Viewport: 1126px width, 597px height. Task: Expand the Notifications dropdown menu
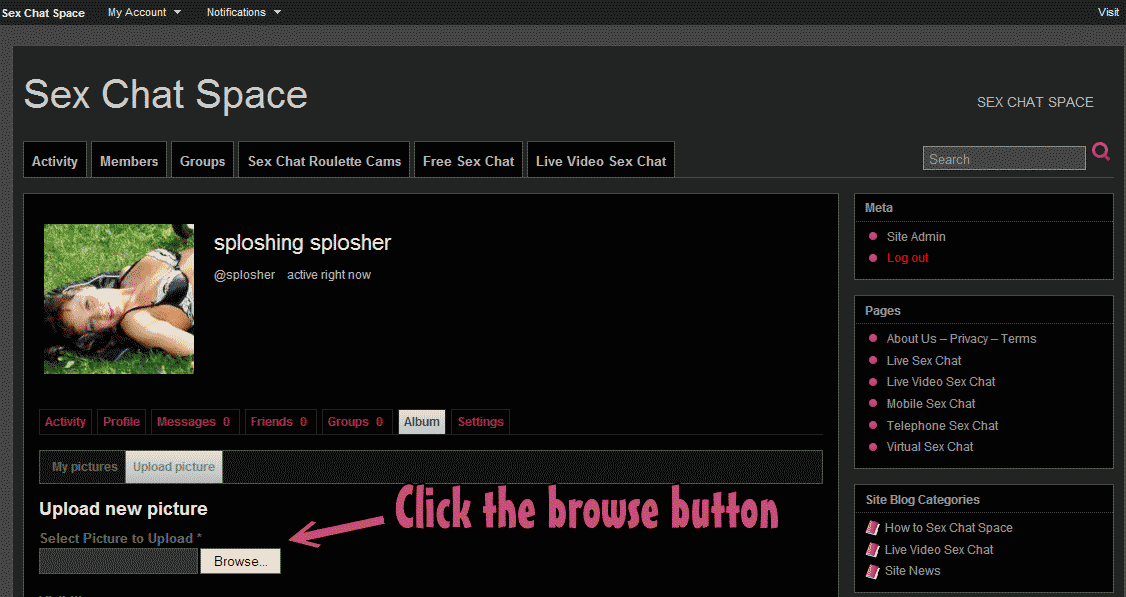[x=243, y=12]
